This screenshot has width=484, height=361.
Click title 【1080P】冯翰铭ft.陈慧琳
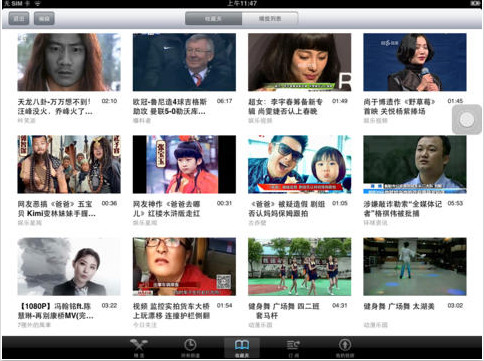click(55, 311)
